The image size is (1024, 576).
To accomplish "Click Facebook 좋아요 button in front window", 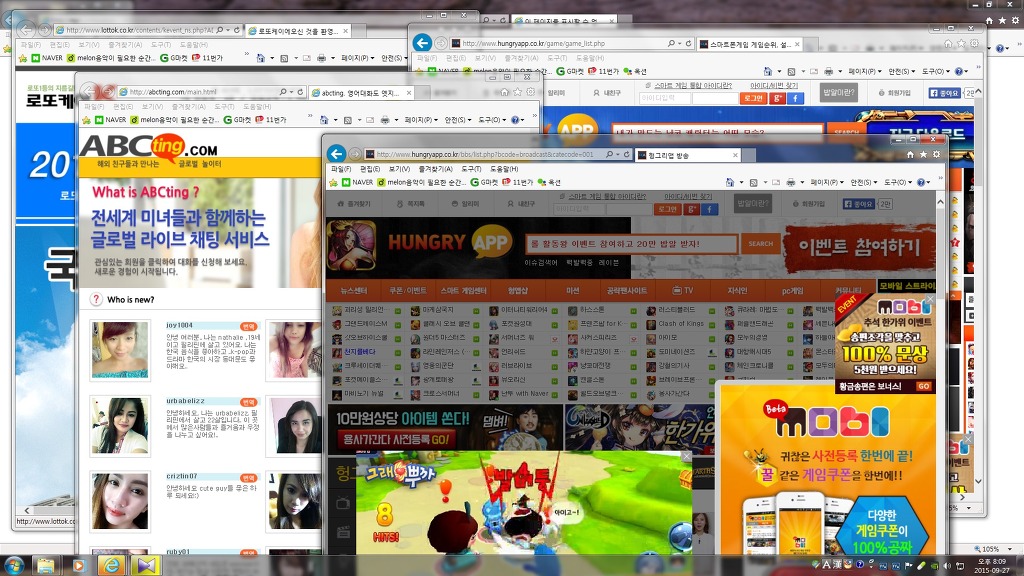I will point(858,204).
